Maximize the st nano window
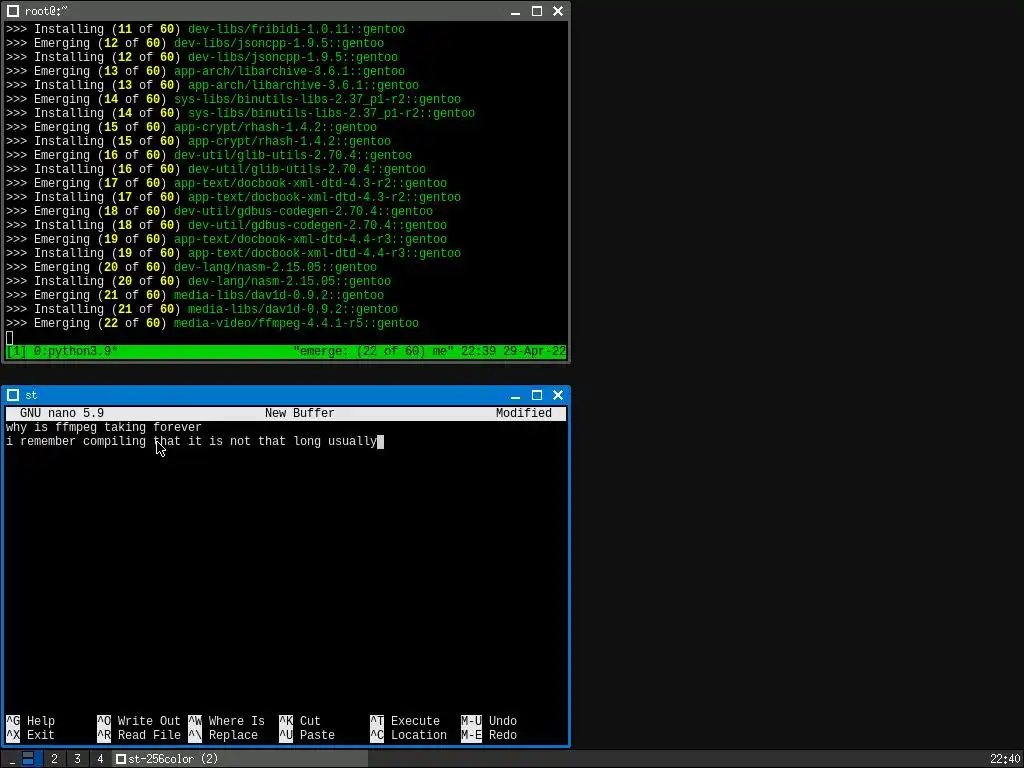Image resolution: width=1024 pixels, height=768 pixels. (537, 395)
